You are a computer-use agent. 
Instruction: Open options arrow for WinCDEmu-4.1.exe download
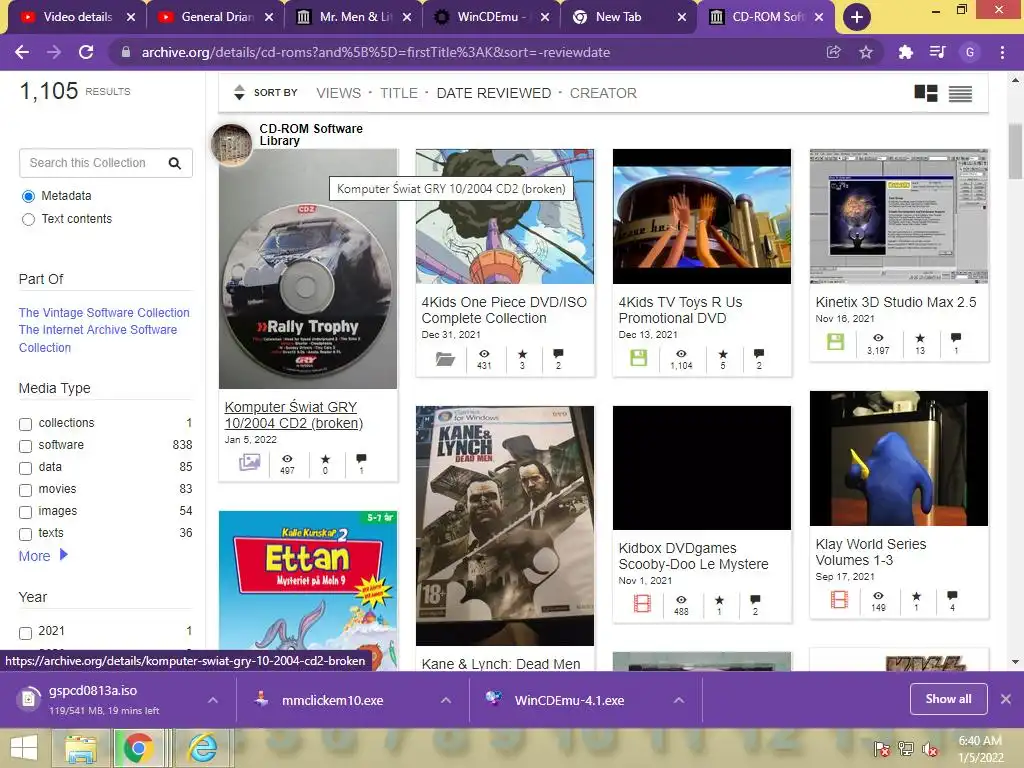pos(679,700)
